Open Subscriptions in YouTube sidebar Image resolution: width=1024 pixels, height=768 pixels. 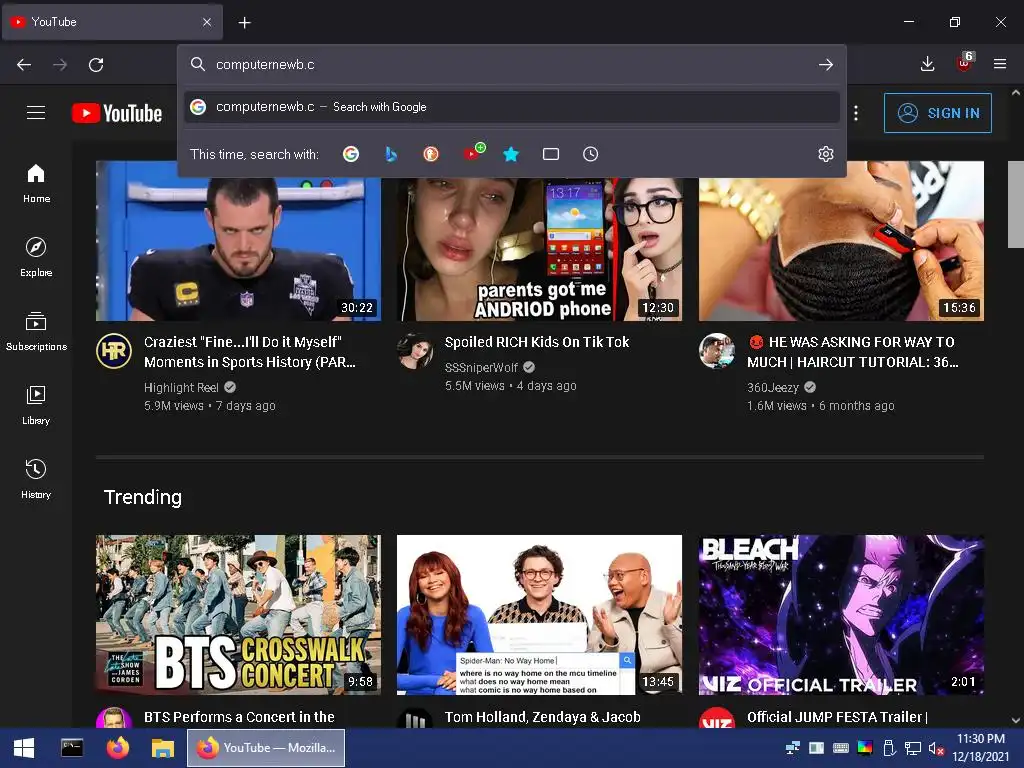pyautogui.click(x=36, y=331)
